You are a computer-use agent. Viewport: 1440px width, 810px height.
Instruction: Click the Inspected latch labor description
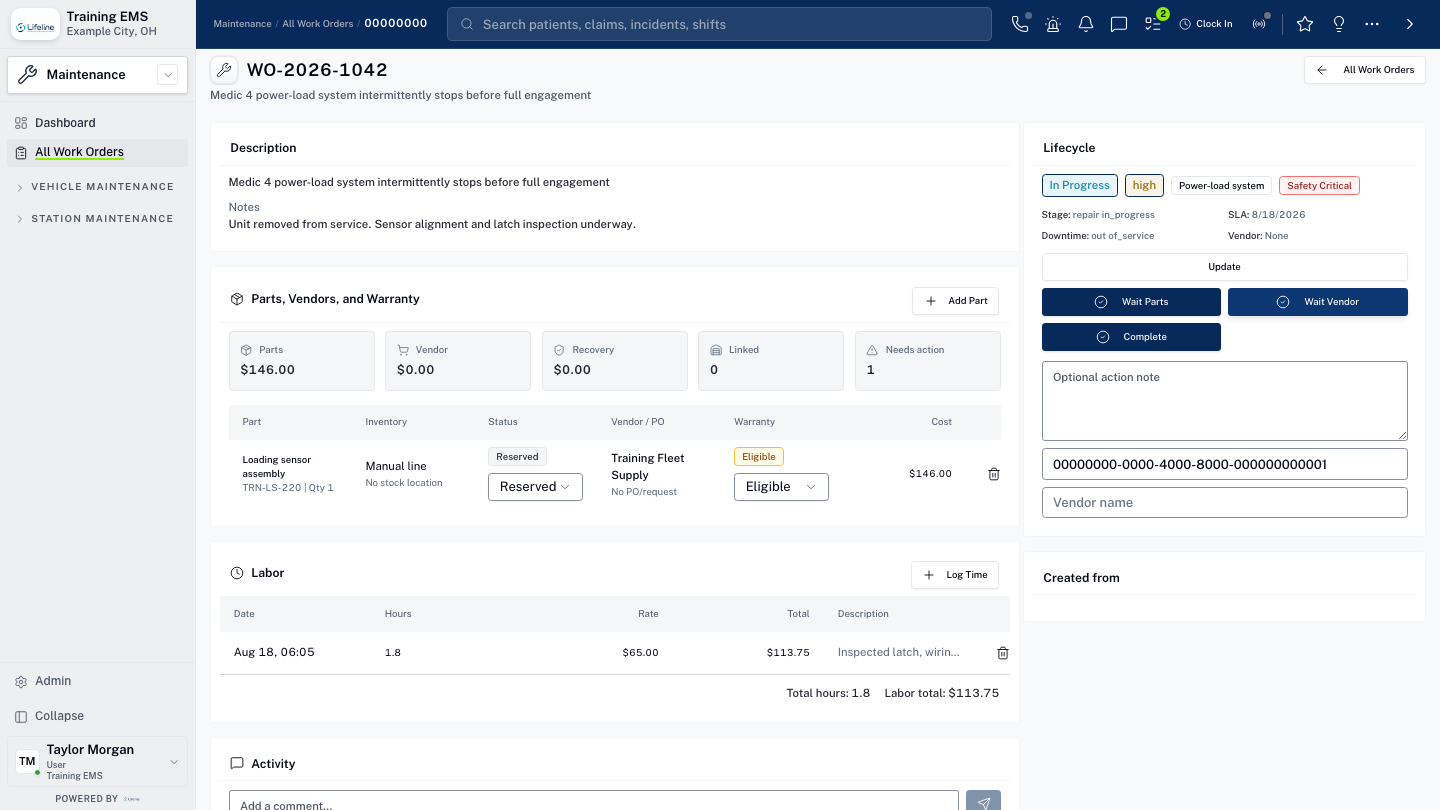[898, 652]
